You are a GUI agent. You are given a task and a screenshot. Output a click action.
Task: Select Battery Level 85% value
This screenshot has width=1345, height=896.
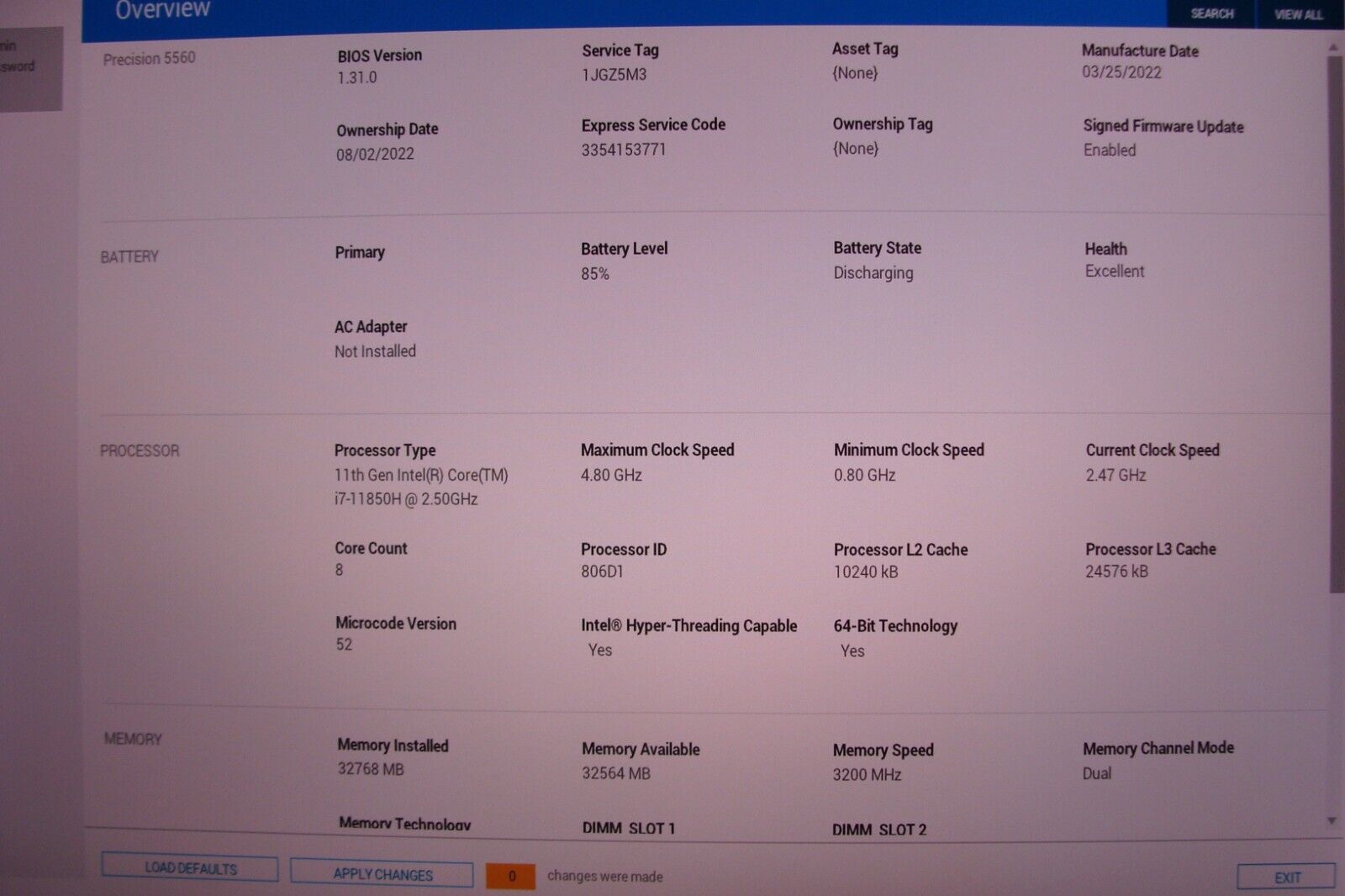point(595,274)
